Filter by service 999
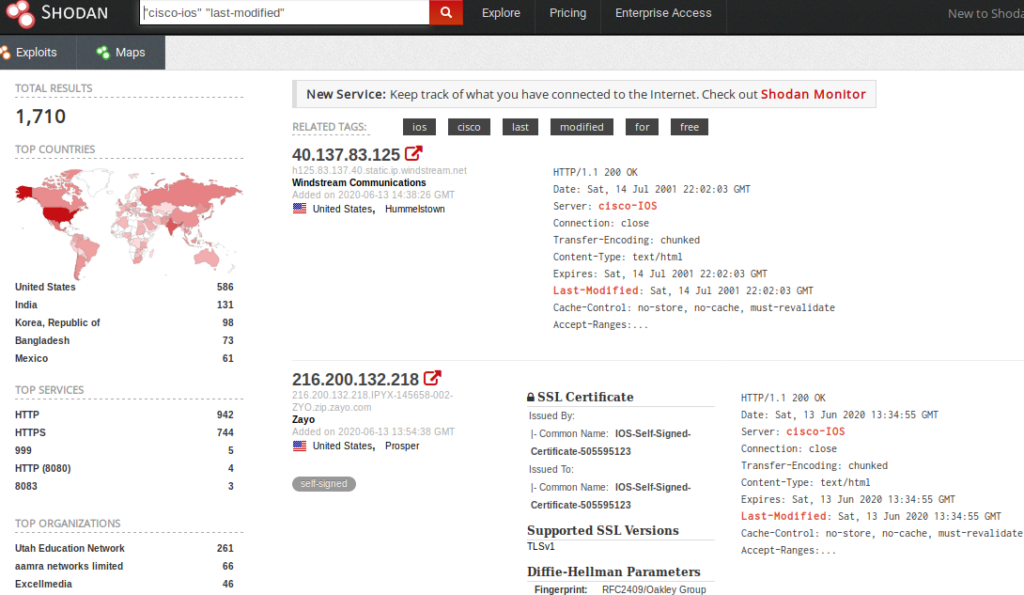Screen dimensions: 1024x595 pyautogui.click(x=23, y=450)
